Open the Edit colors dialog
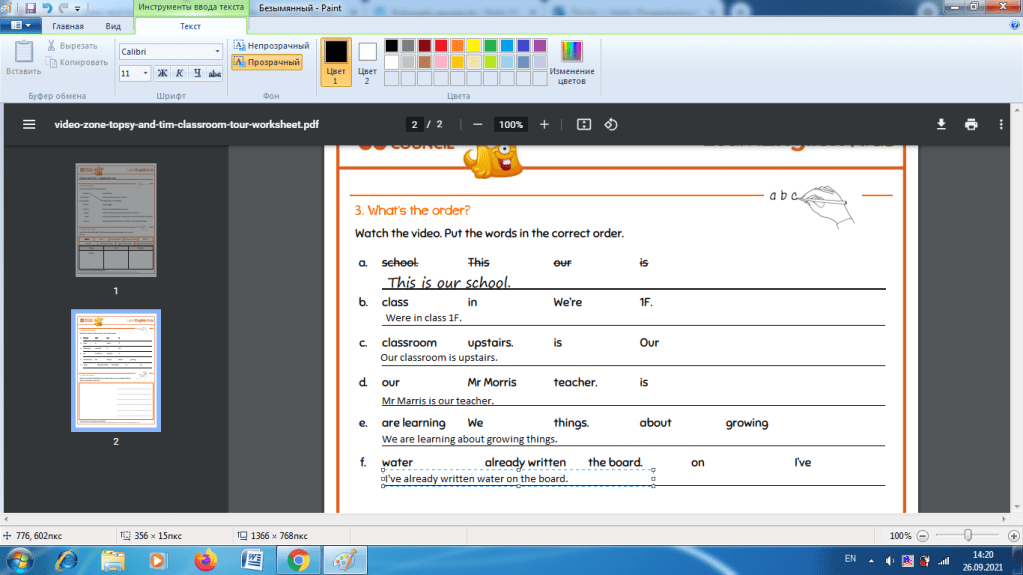Screen dimensions: 1023x575 coord(572,60)
